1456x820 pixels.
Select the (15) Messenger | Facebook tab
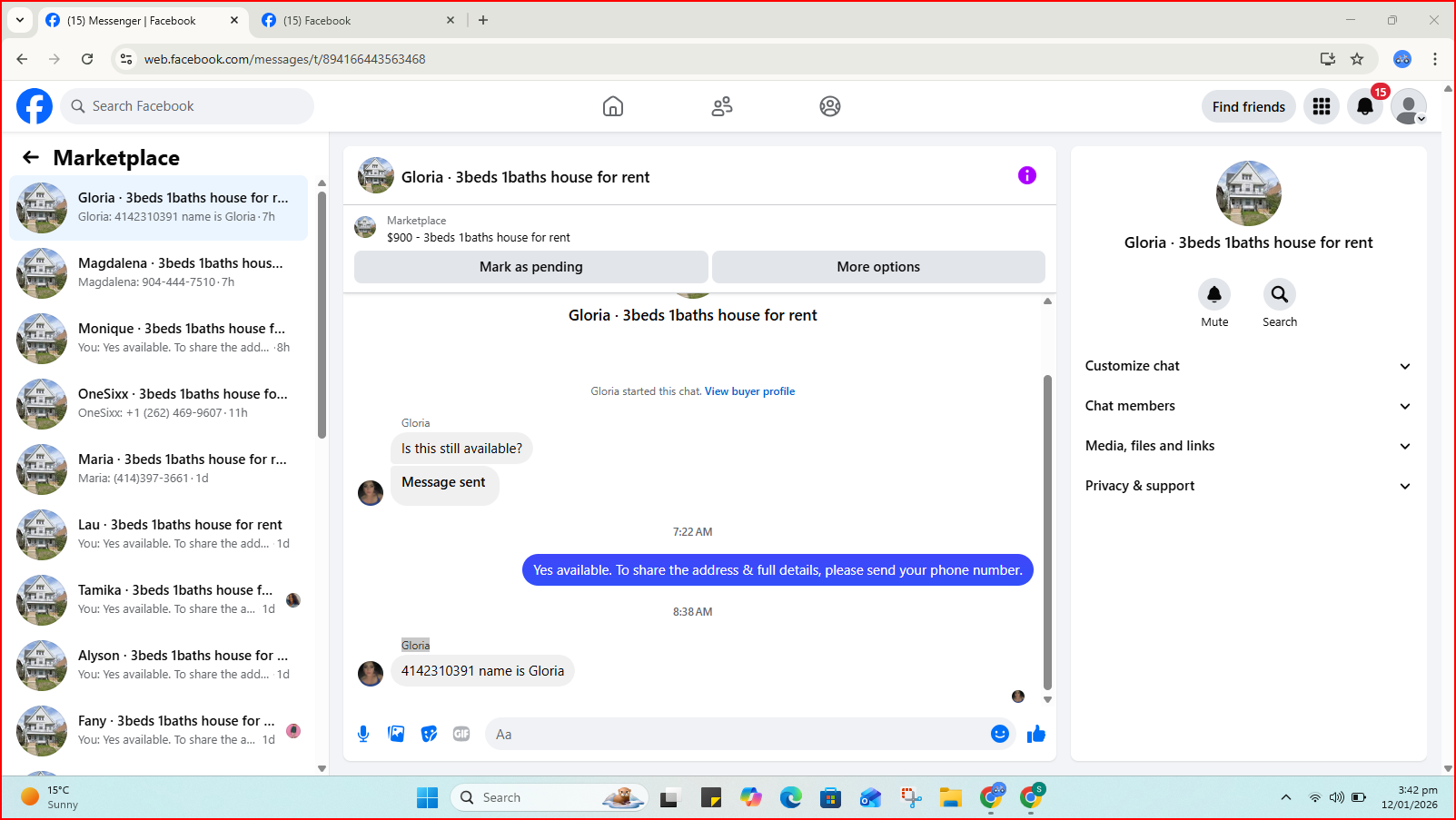[x=144, y=20]
